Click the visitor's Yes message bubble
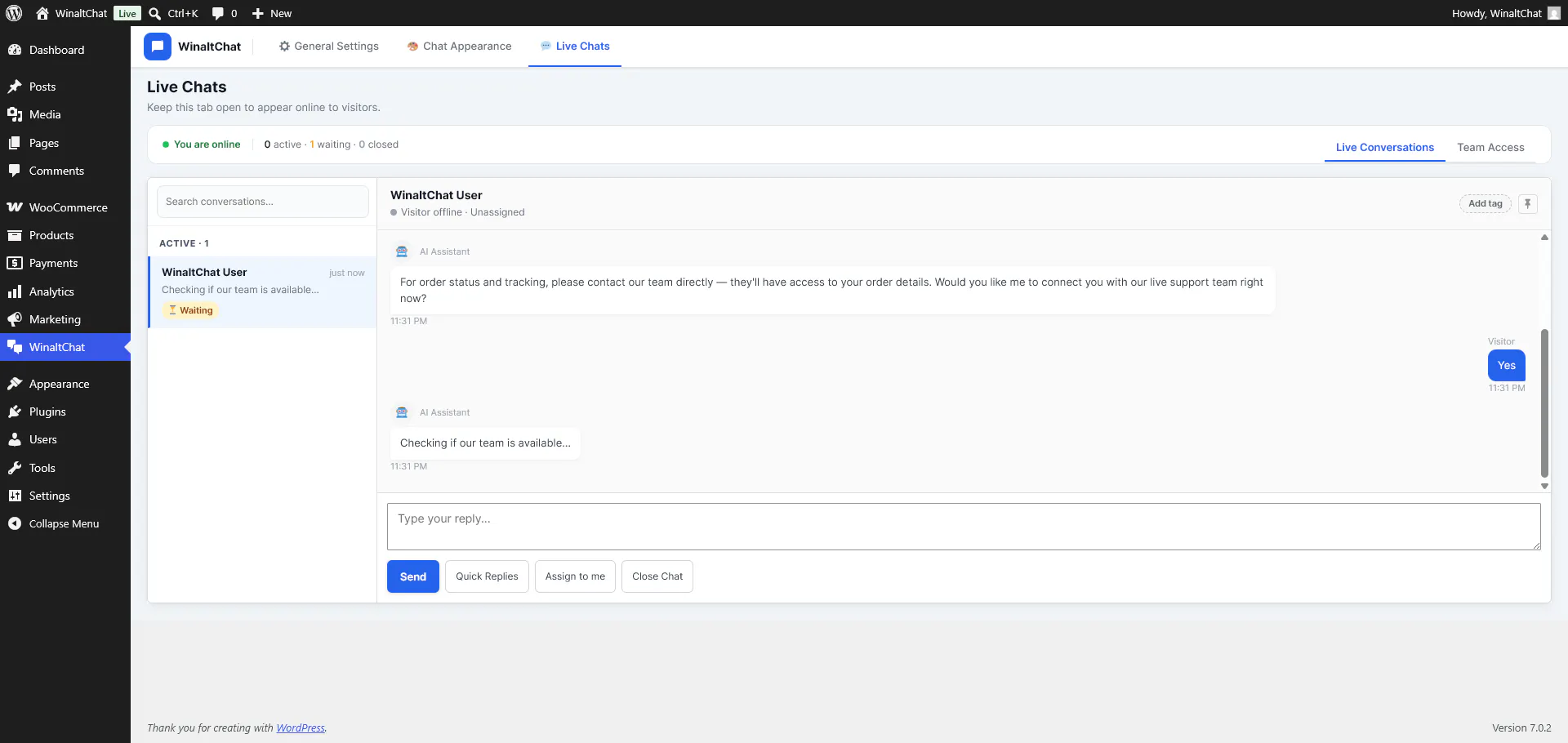 [x=1507, y=366]
